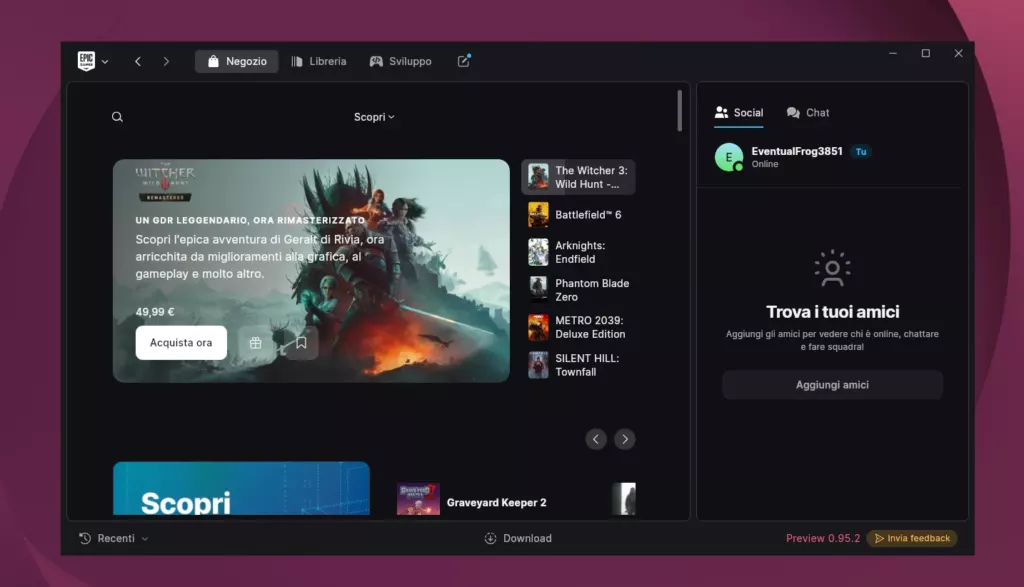Click the EventualFrog3851 avatar

coord(729,157)
